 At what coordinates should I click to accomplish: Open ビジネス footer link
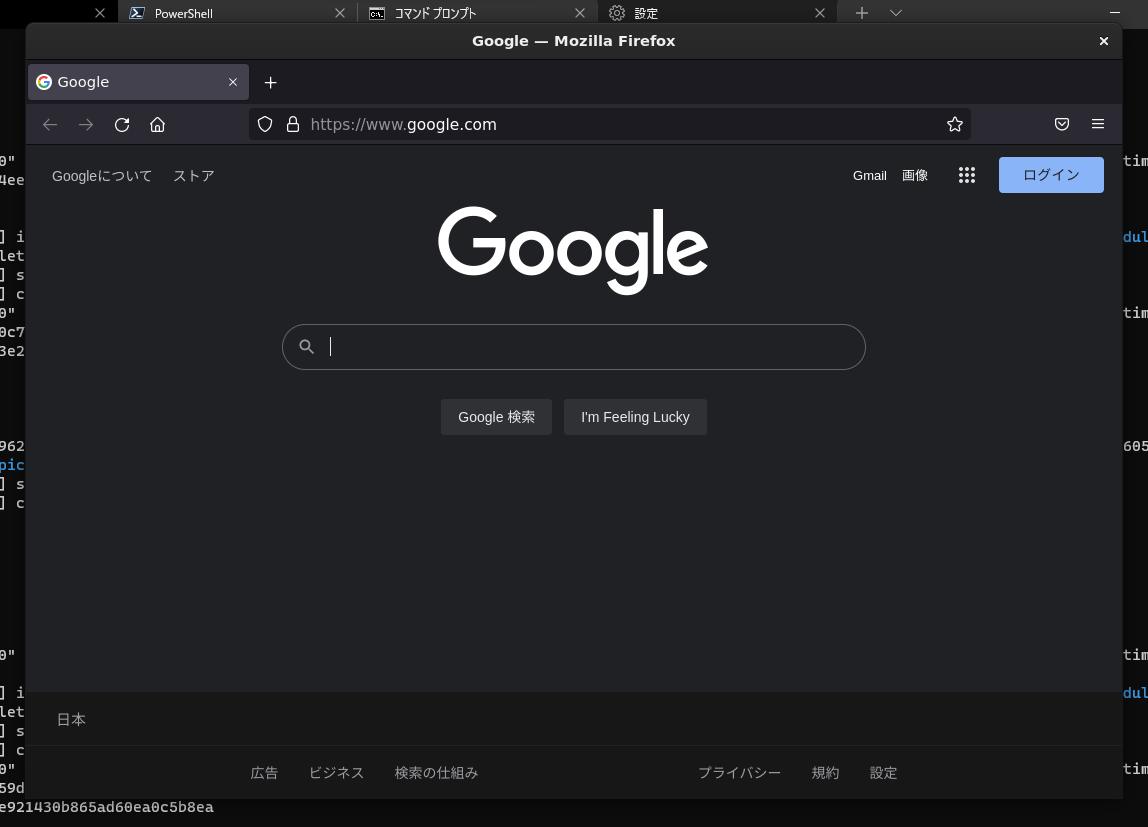pos(336,773)
